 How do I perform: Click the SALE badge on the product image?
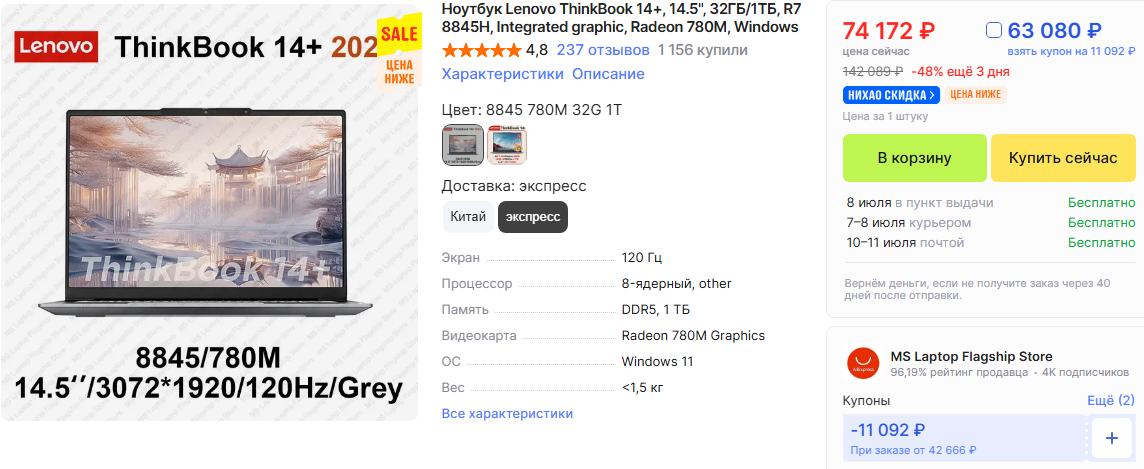(x=398, y=34)
